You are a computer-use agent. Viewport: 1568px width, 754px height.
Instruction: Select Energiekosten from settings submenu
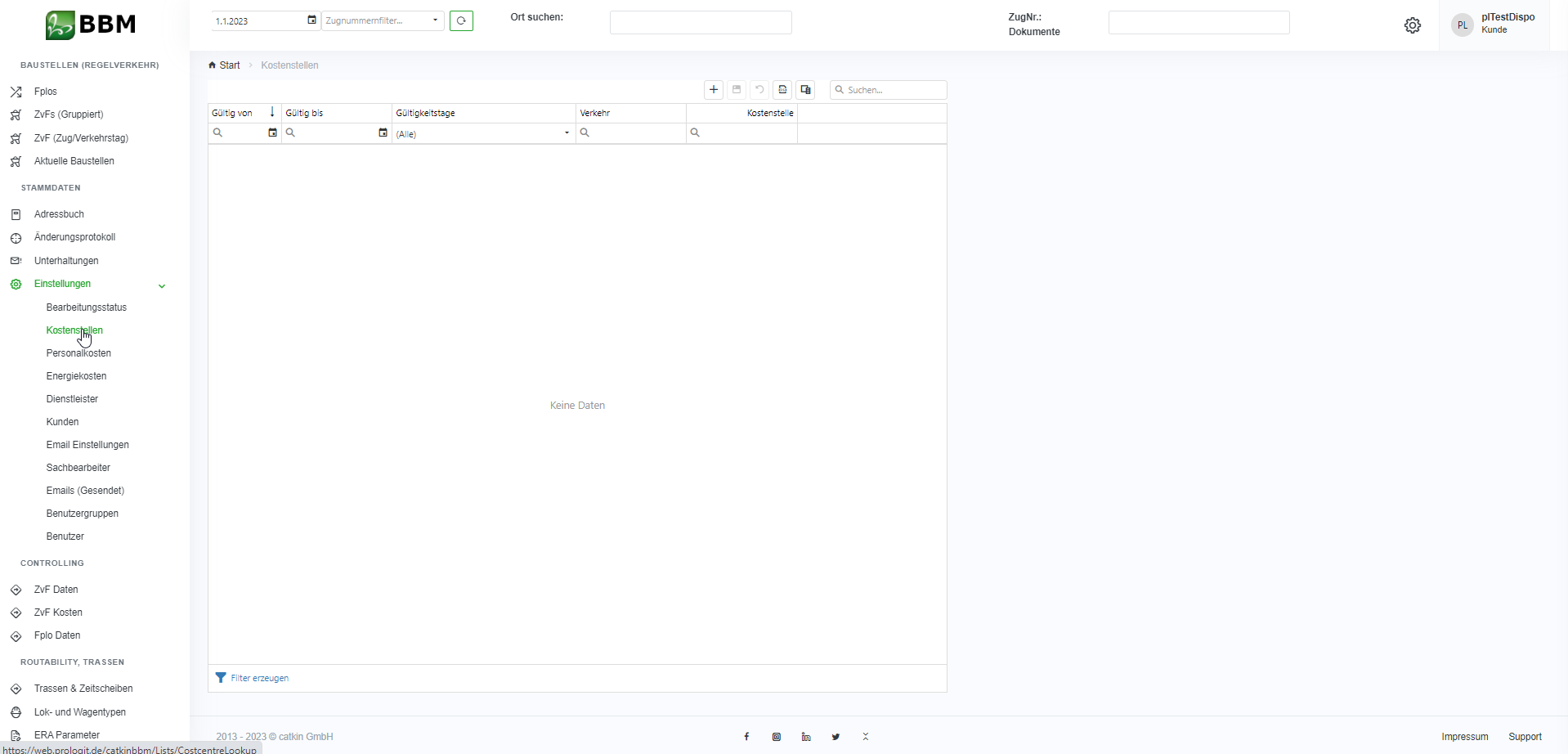(76, 376)
